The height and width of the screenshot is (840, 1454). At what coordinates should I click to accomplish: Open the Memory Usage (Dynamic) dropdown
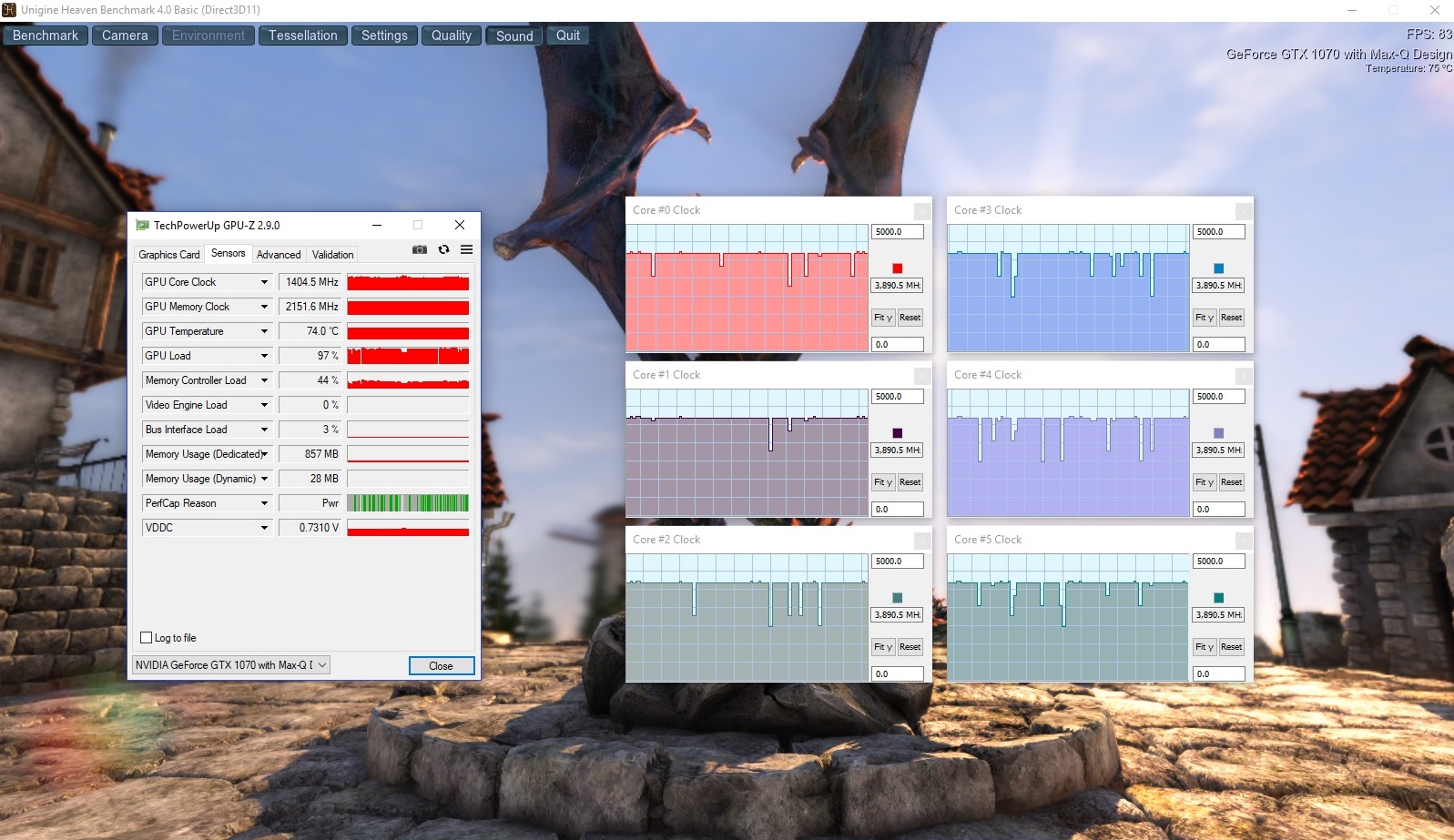click(264, 479)
